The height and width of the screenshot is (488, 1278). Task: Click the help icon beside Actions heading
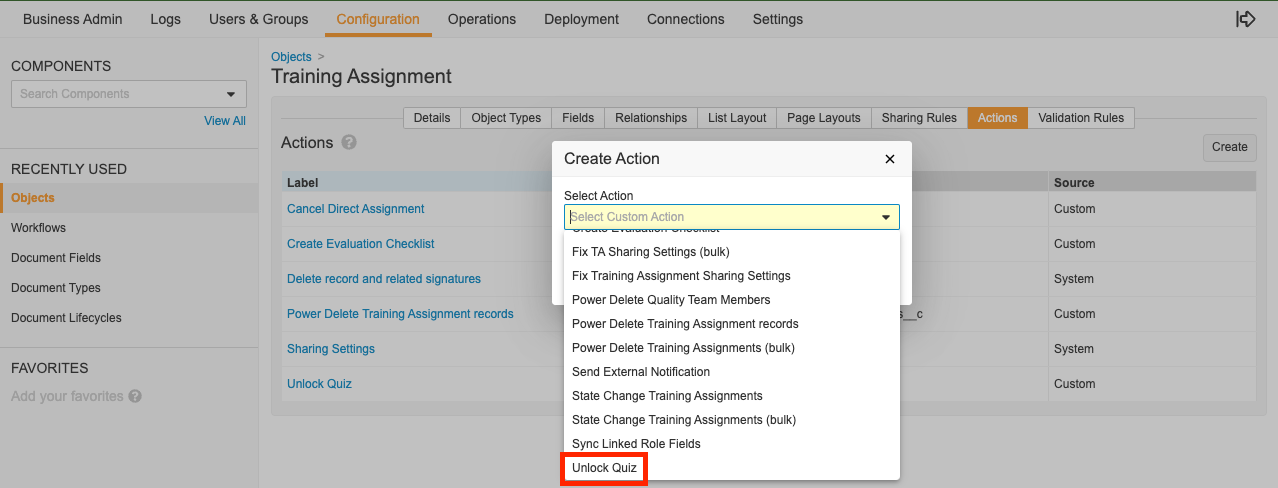pyautogui.click(x=349, y=143)
